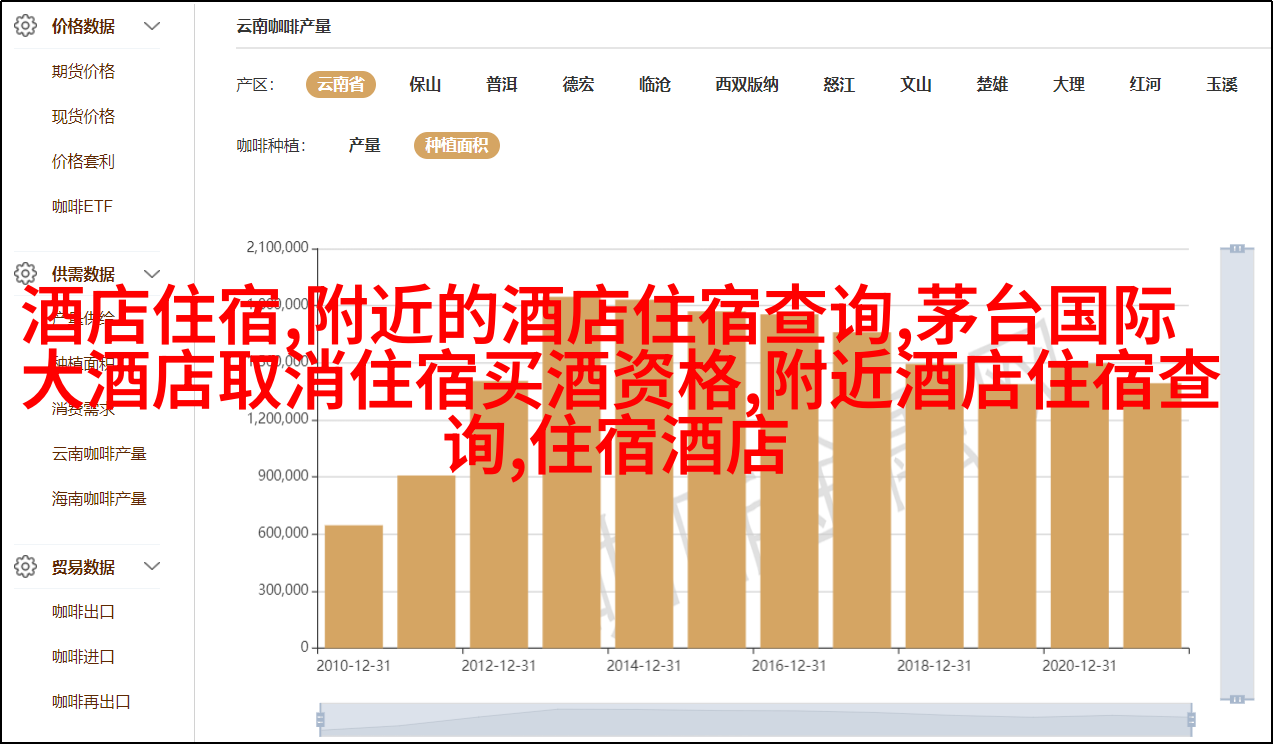
Task: Pick the 西双版纳 region
Action: pos(747,85)
